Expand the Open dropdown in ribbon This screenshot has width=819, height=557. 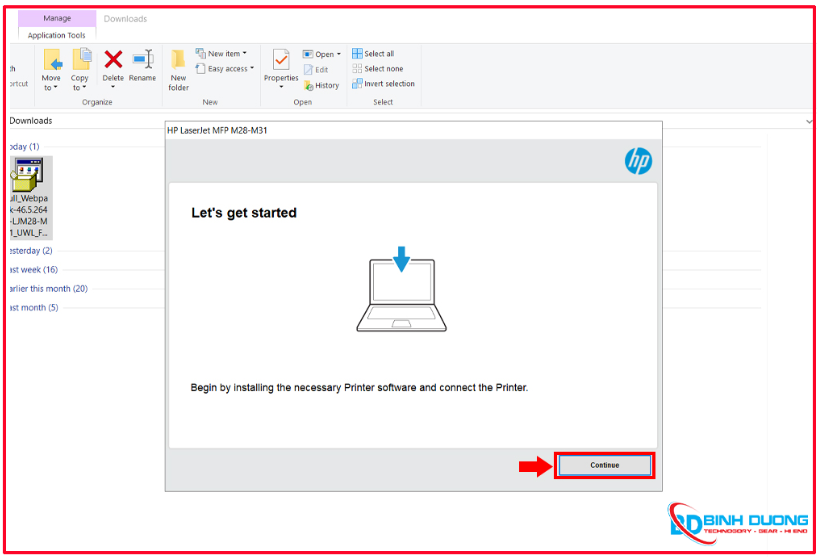(x=321, y=54)
